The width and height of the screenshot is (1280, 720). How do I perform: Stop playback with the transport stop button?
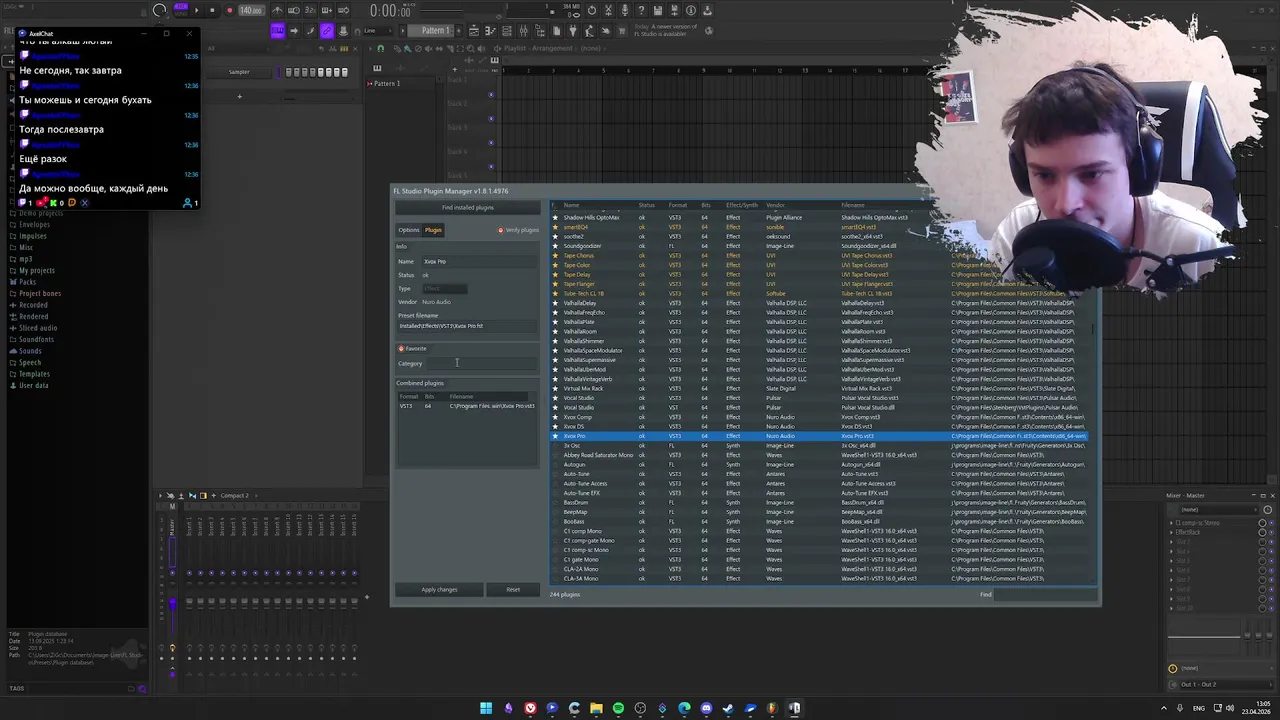coord(212,10)
